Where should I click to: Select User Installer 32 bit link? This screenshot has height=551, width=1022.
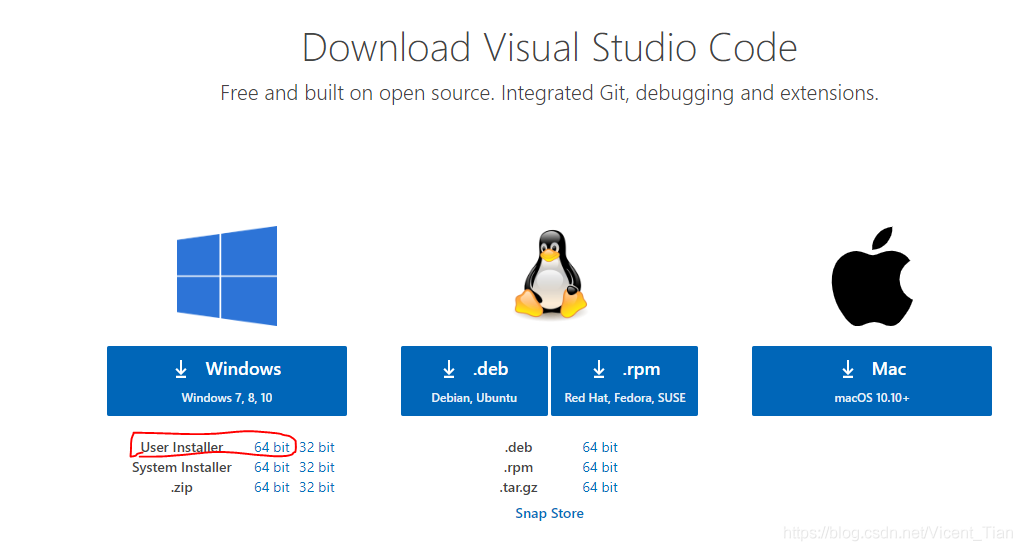pyautogui.click(x=317, y=447)
